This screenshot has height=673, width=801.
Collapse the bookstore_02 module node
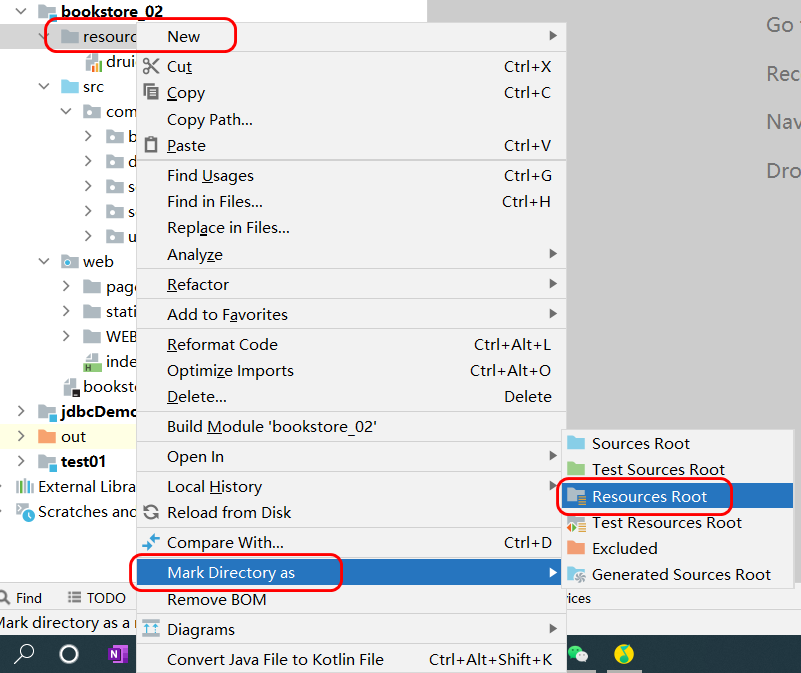point(21,11)
